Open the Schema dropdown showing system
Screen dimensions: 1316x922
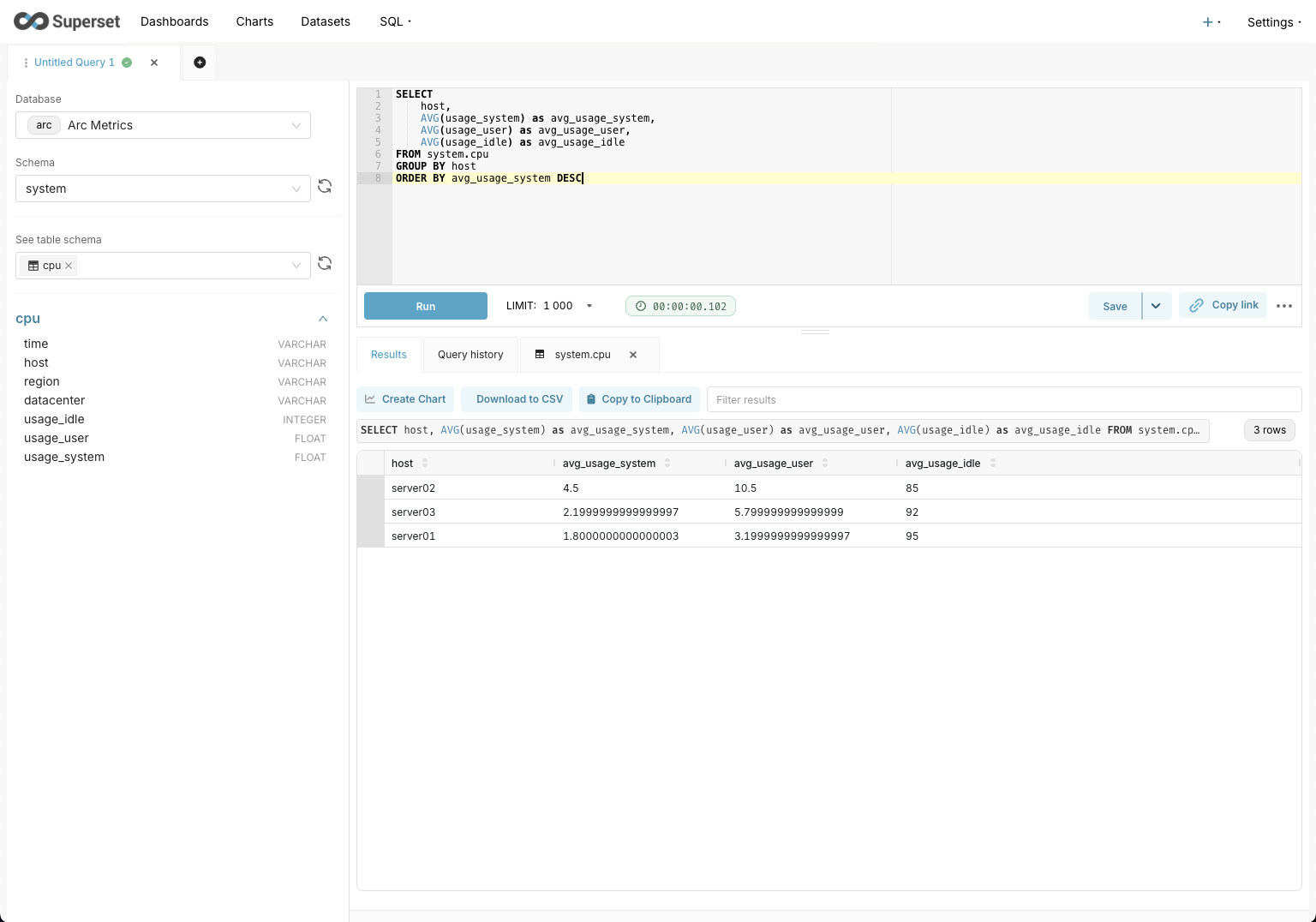tap(163, 189)
